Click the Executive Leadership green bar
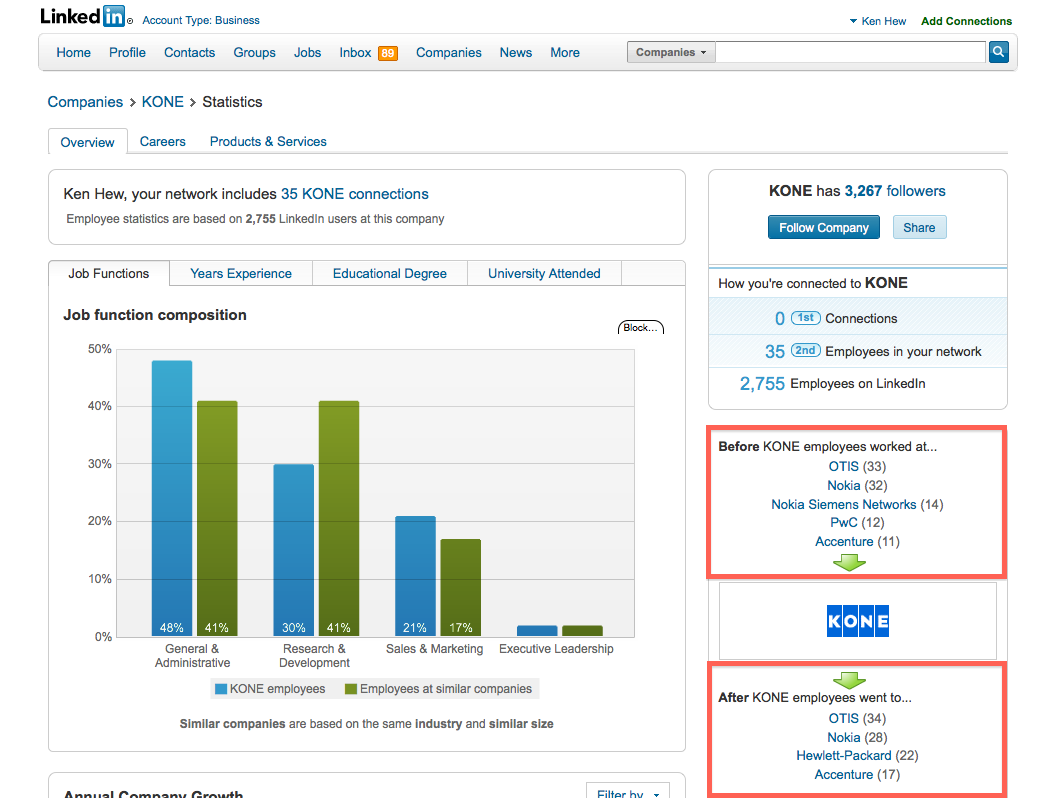 [x=582, y=630]
